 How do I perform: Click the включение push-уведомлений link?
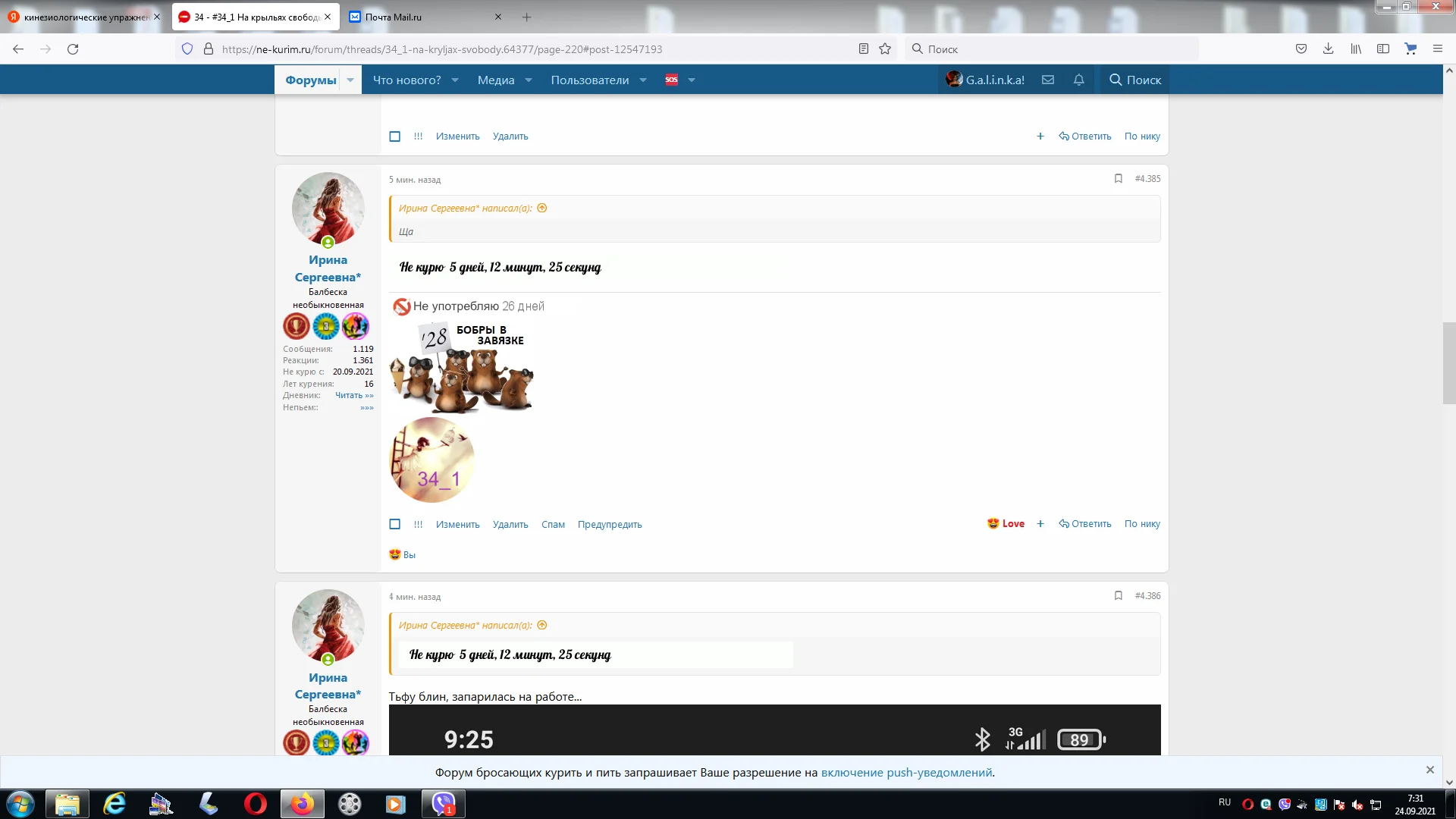pyautogui.click(x=906, y=773)
